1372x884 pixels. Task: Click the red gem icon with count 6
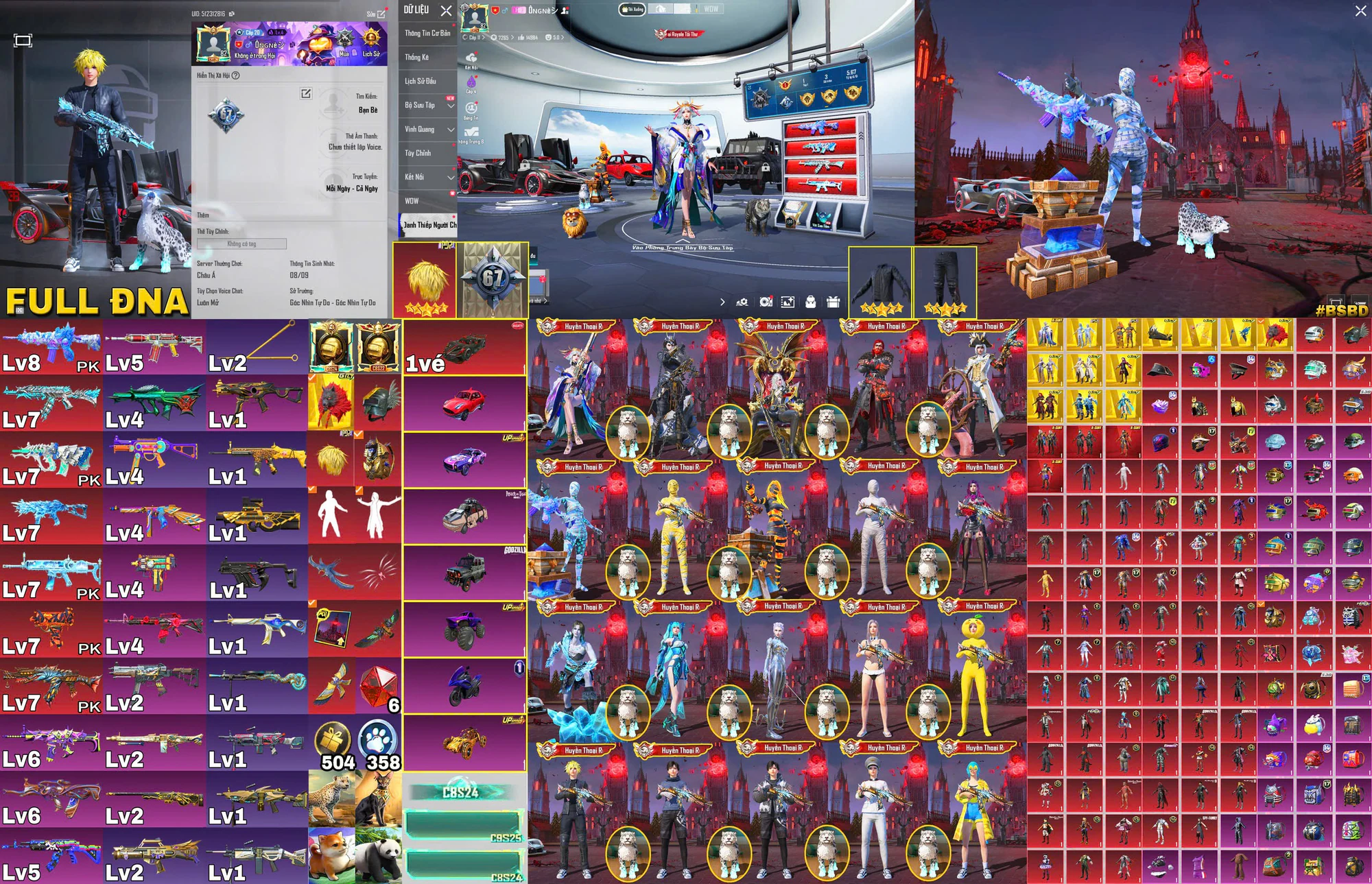(378, 686)
